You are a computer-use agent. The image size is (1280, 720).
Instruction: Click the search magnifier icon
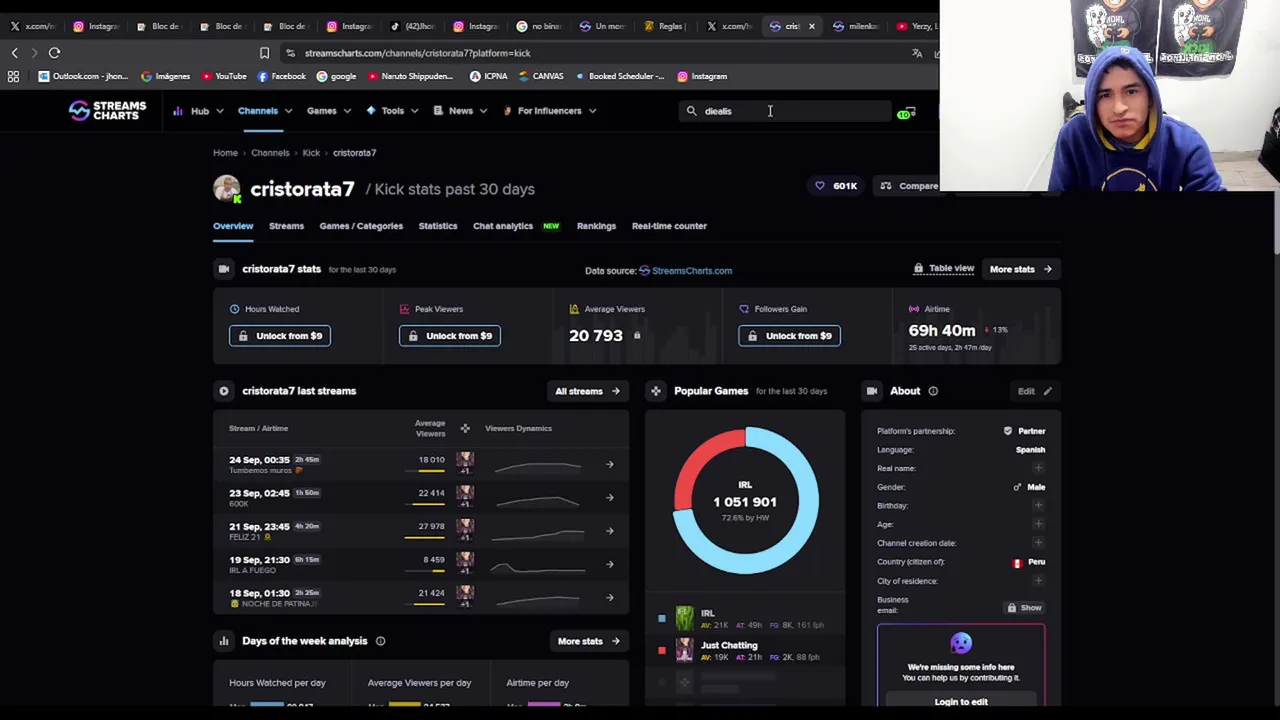pos(691,111)
